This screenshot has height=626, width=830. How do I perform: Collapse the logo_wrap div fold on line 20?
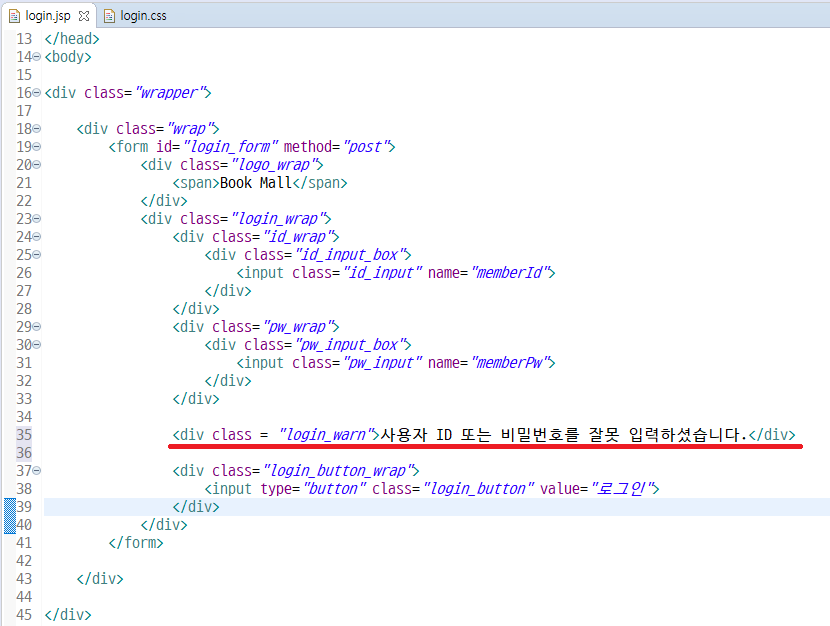[x=36, y=165]
